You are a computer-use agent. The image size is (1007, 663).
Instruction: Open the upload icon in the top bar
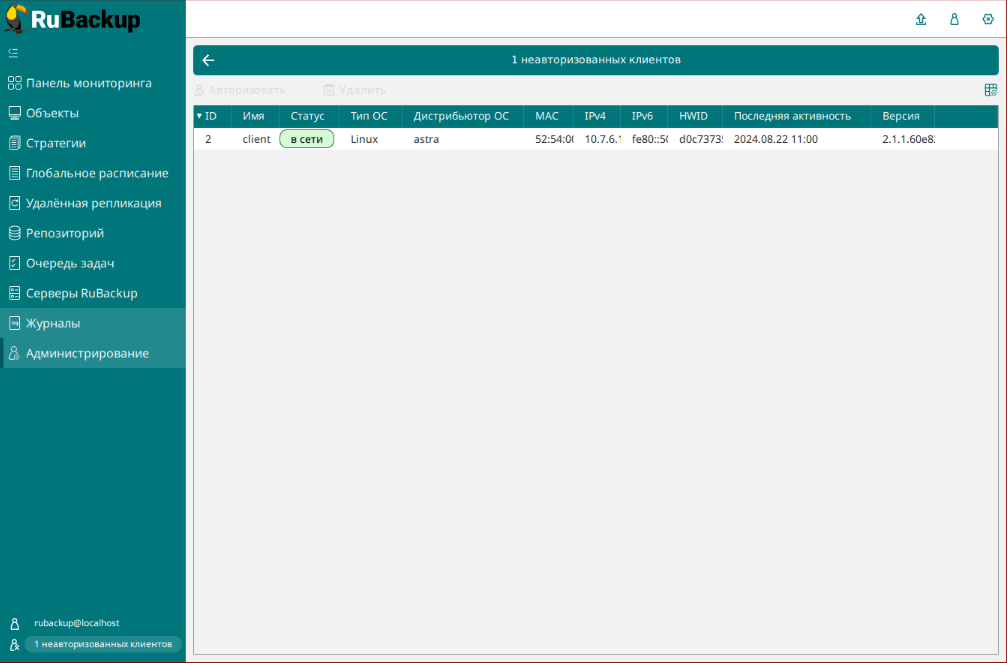[921, 19]
